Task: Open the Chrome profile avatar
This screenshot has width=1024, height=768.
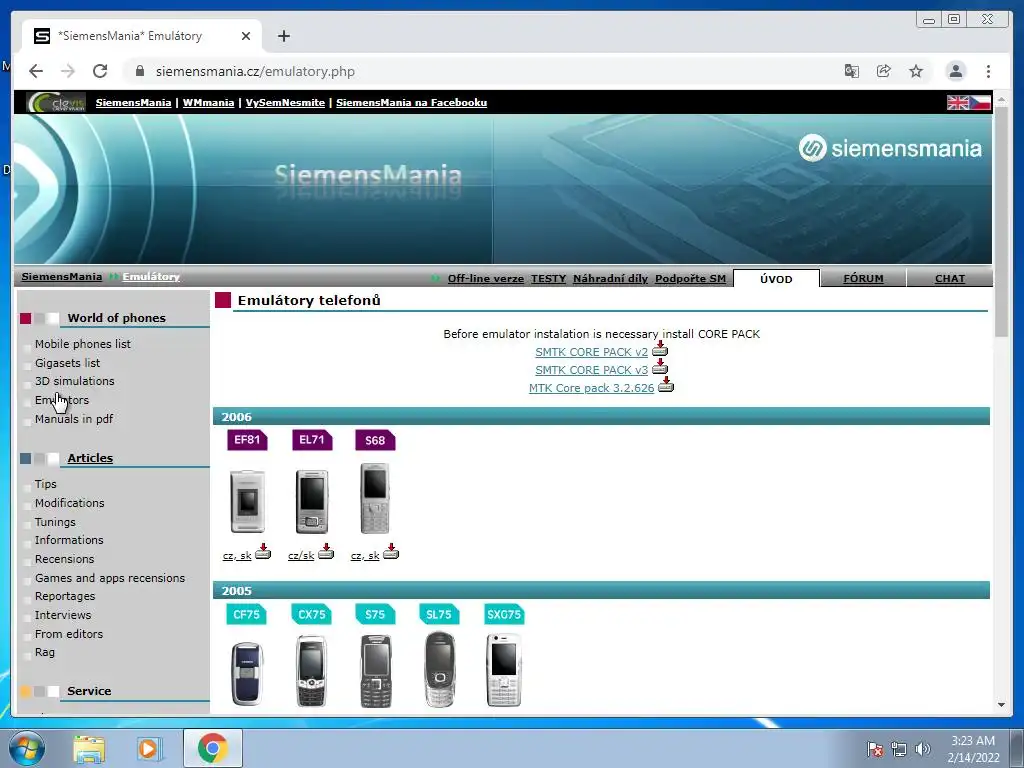Action: [955, 71]
